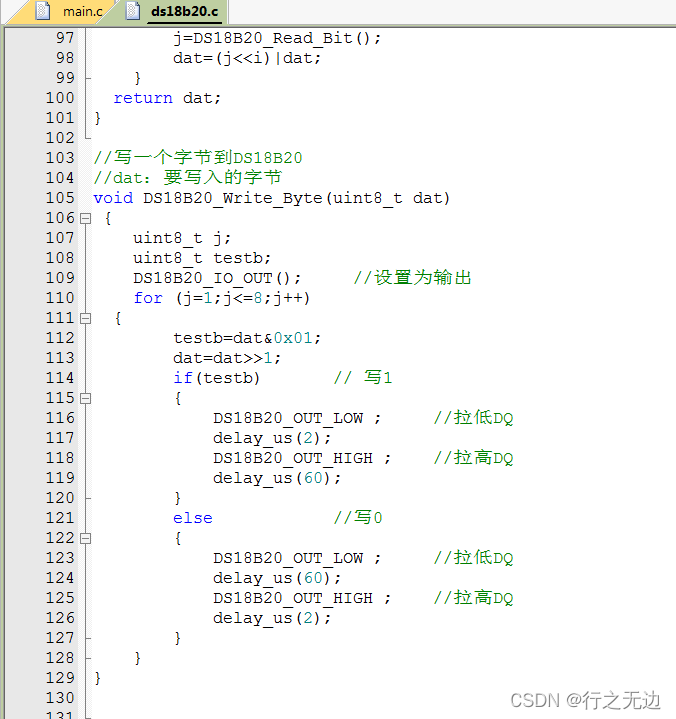
Task: Click 'testb=dat&0x01;' on line 112
Action: [x=247, y=338]
